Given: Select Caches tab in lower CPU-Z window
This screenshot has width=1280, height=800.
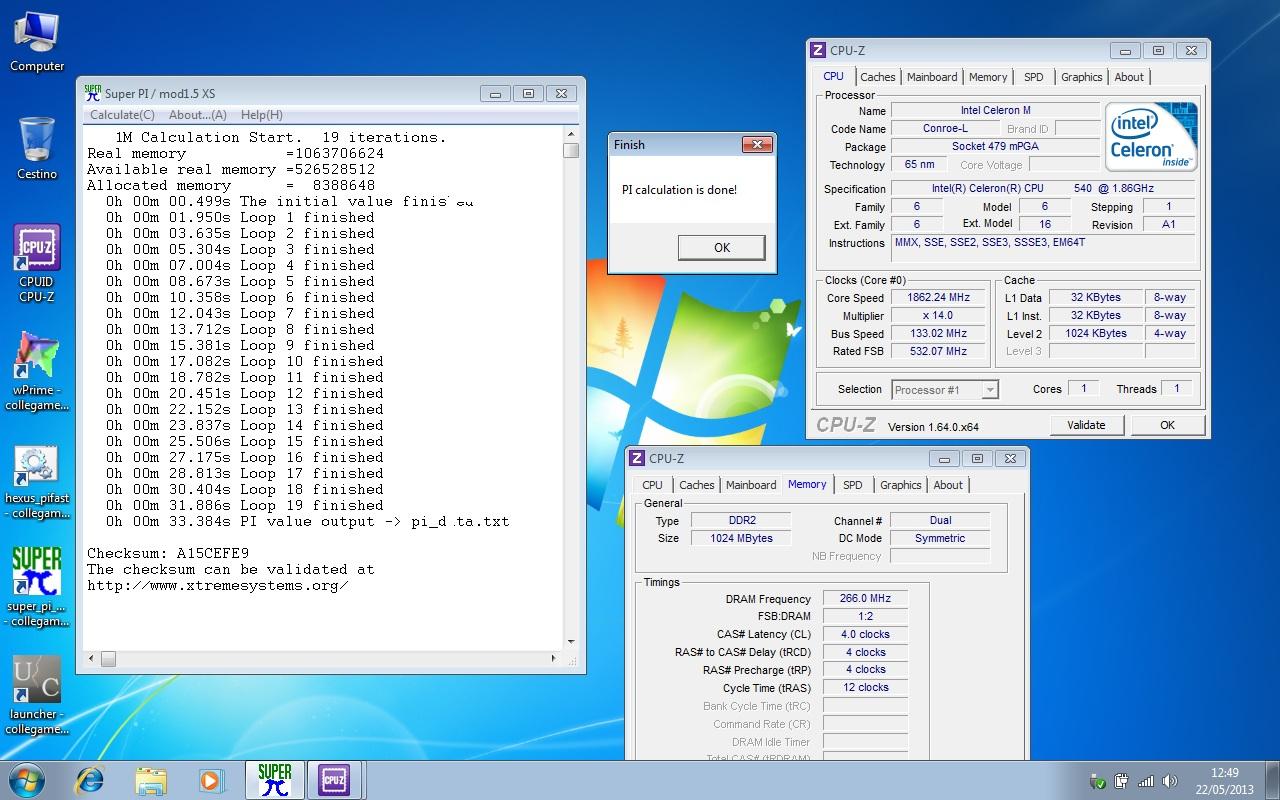Looking at the screenshot, I should pos(697,485).
